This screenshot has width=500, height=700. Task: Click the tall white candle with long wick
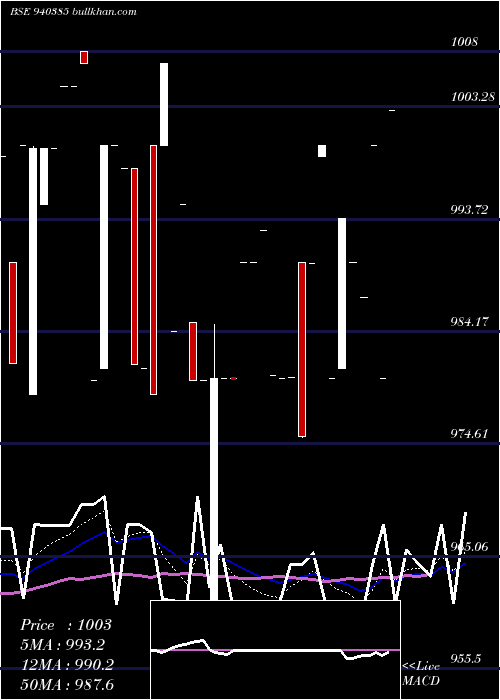tap(214, 462)
